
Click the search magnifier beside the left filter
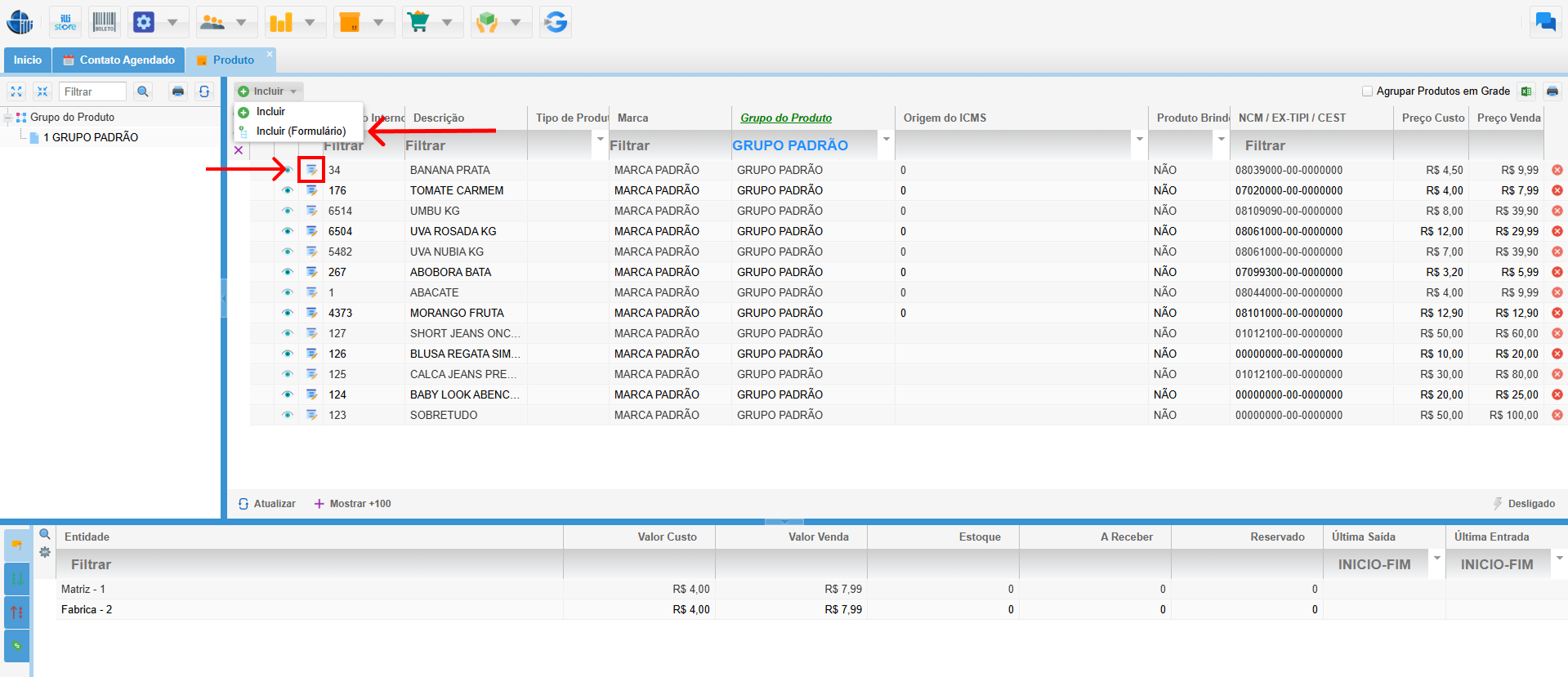click(143, 91)
